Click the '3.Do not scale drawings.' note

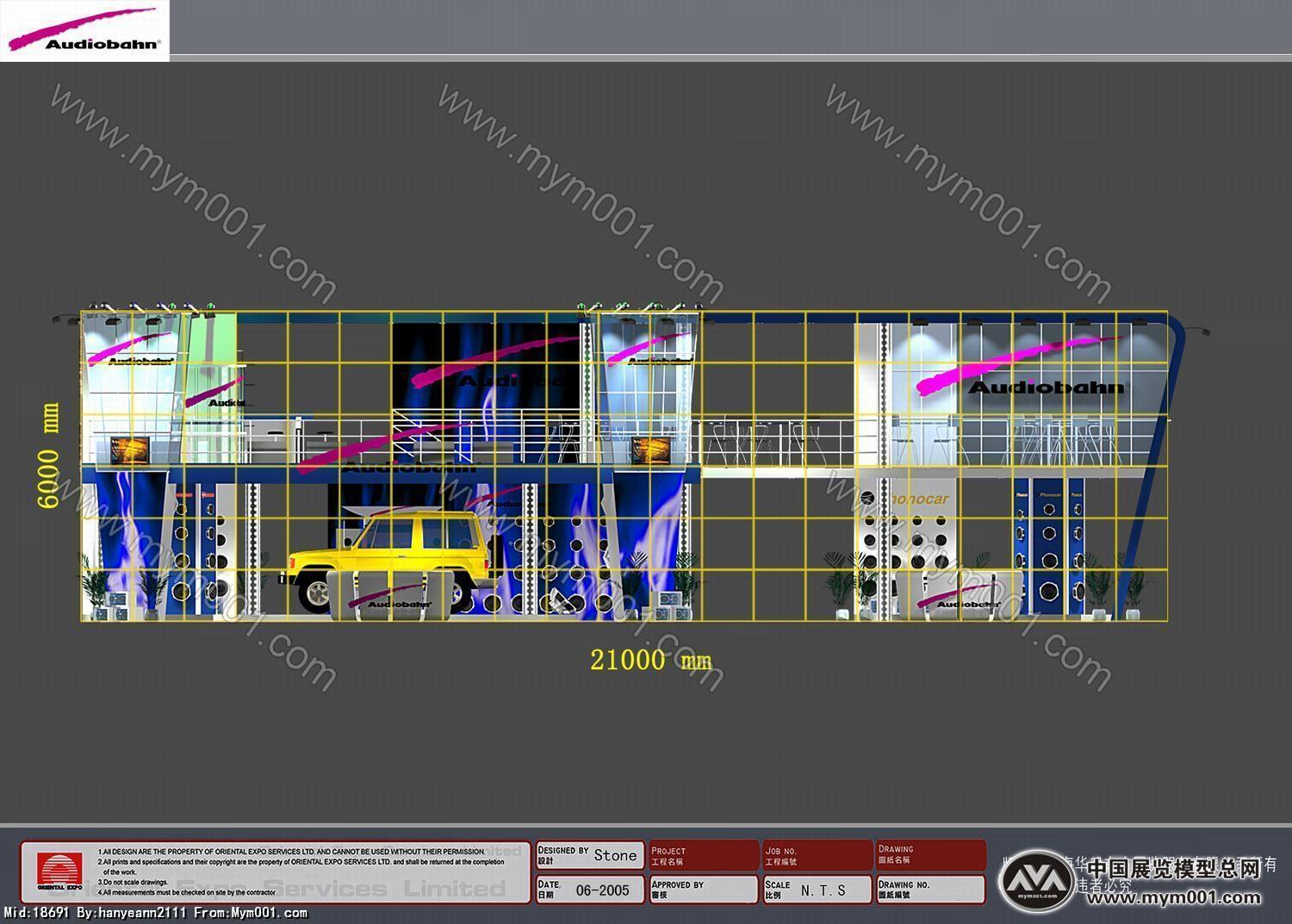[x=133, y=883]
